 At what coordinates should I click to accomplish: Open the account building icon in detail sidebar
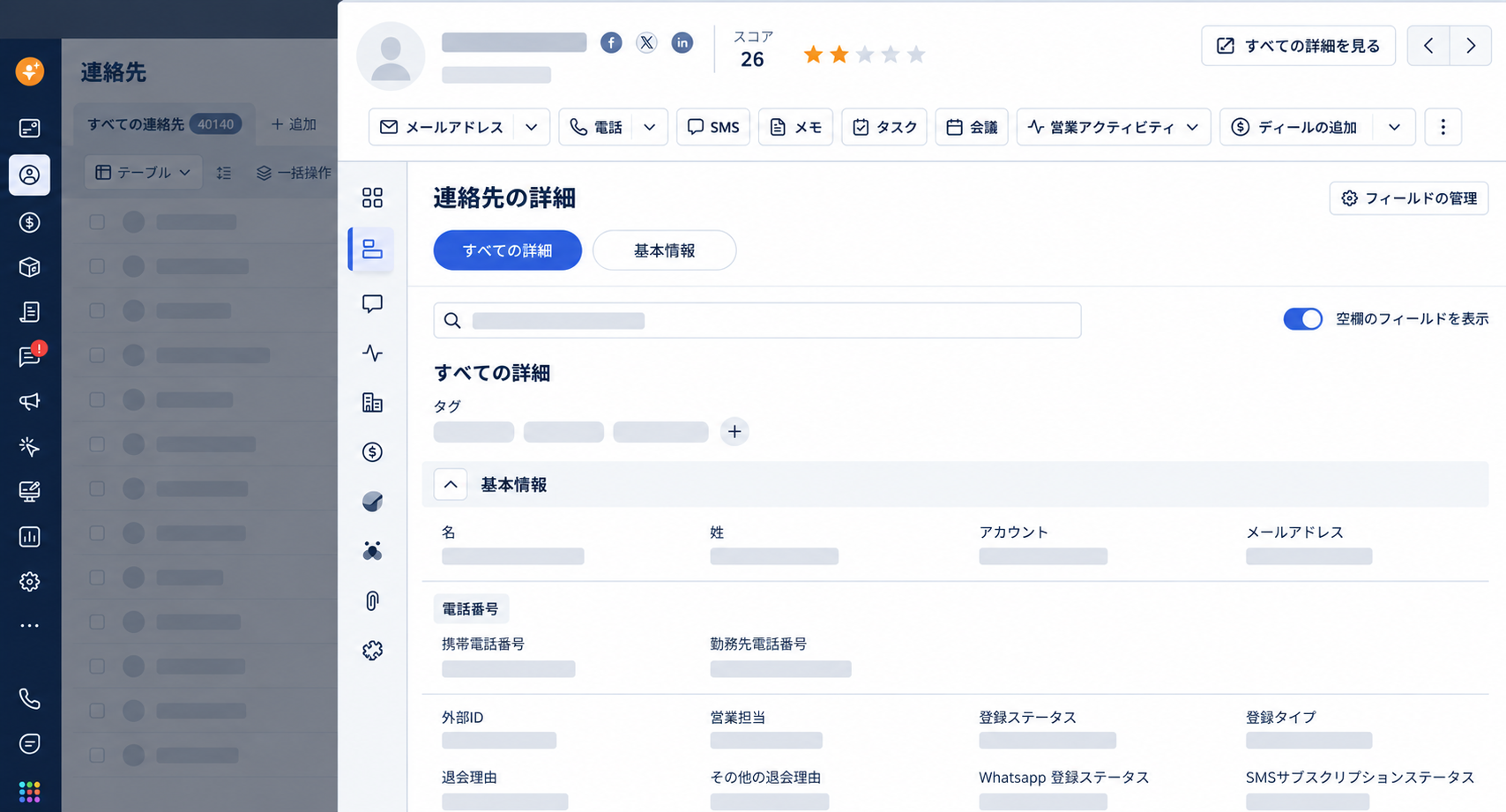pos(372,403)
